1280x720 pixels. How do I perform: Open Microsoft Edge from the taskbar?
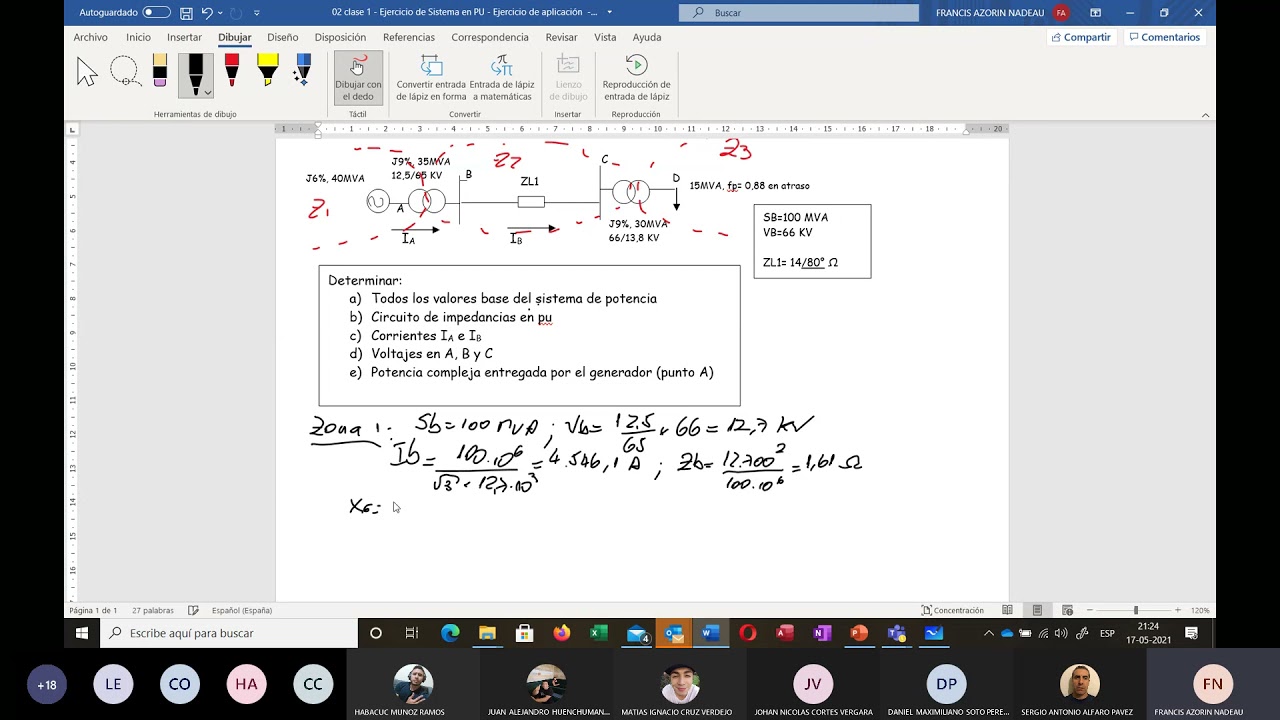tap(450, 633)
